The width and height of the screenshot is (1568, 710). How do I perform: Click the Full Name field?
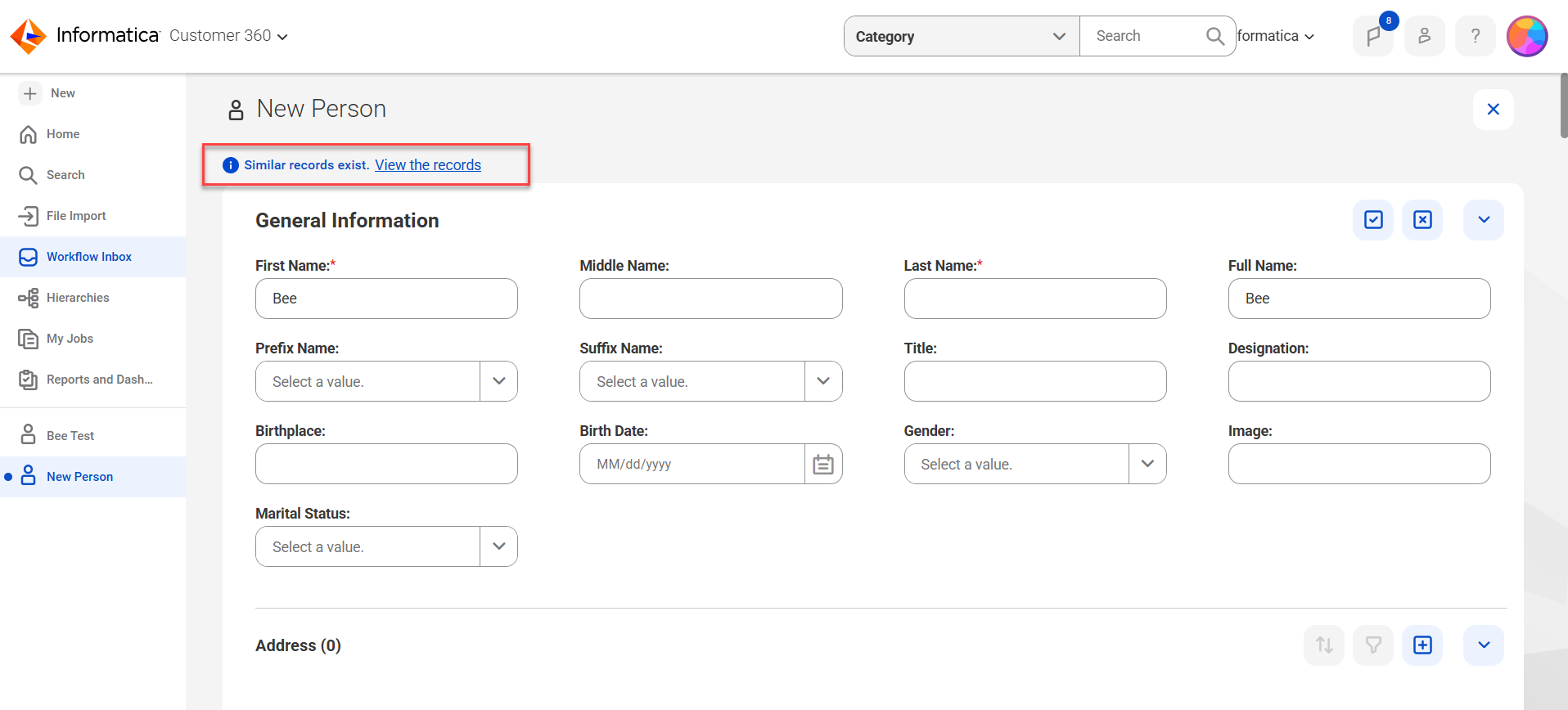coord(1359,299)
